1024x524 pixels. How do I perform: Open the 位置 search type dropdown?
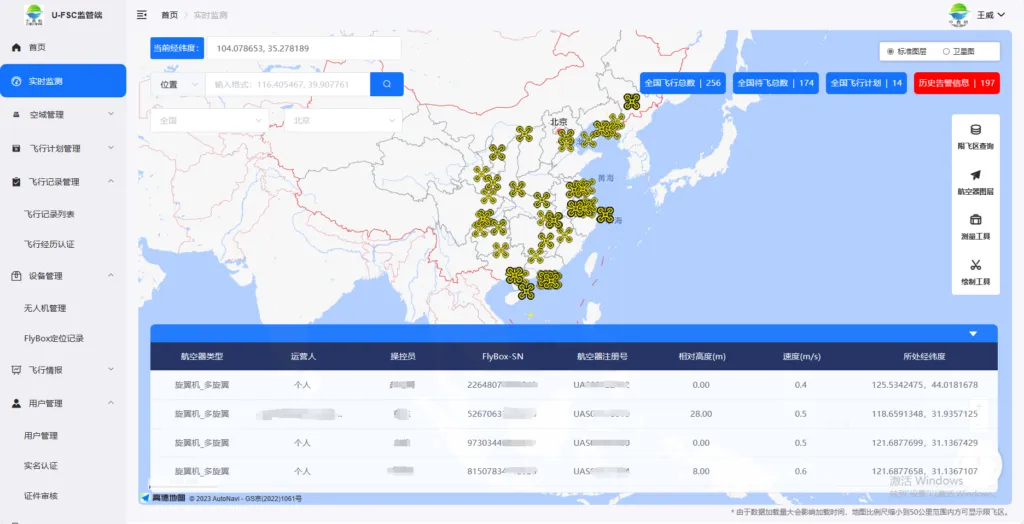point(176,84)
